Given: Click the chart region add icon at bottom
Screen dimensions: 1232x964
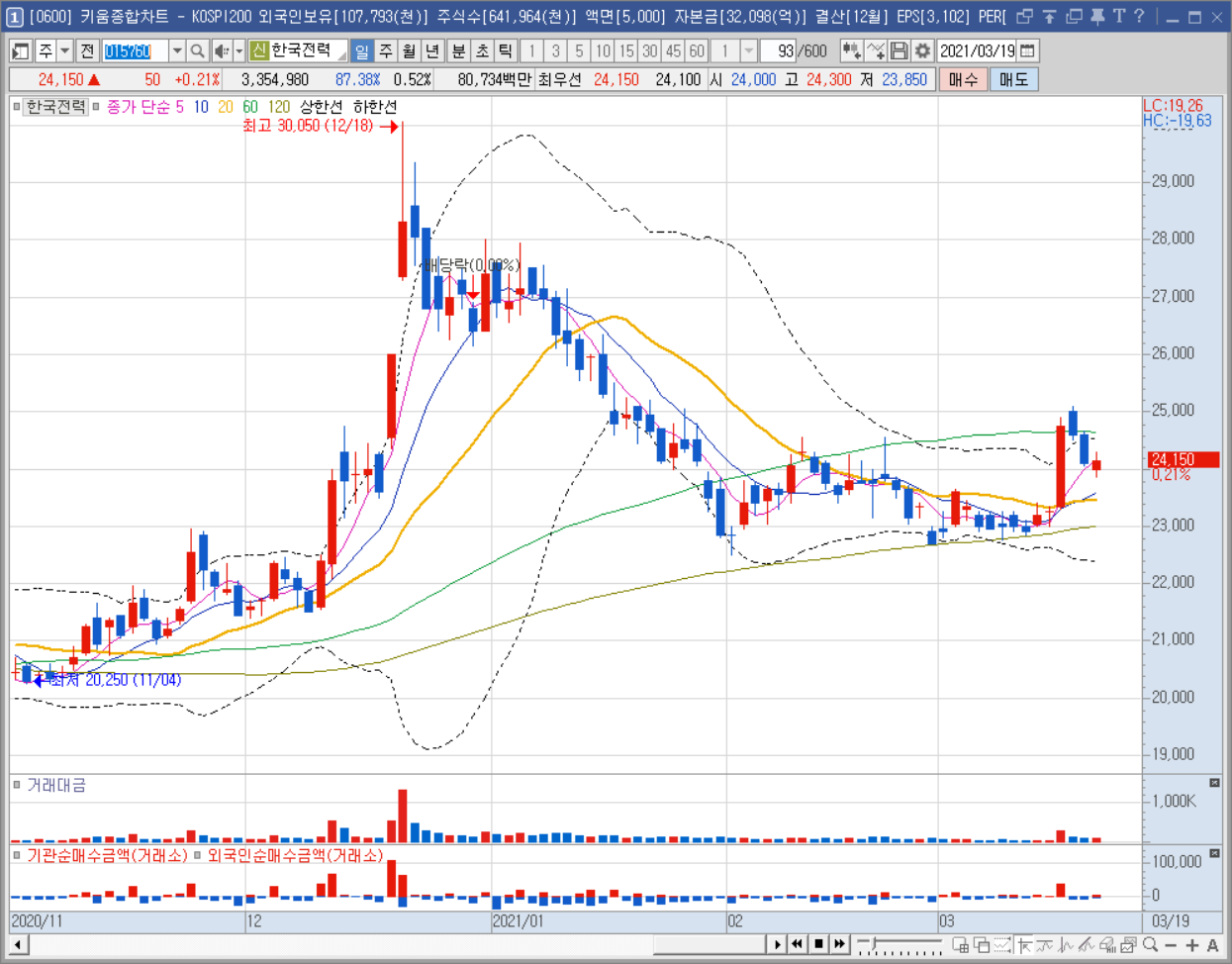Looking at the screenshot, I should 960,945.
